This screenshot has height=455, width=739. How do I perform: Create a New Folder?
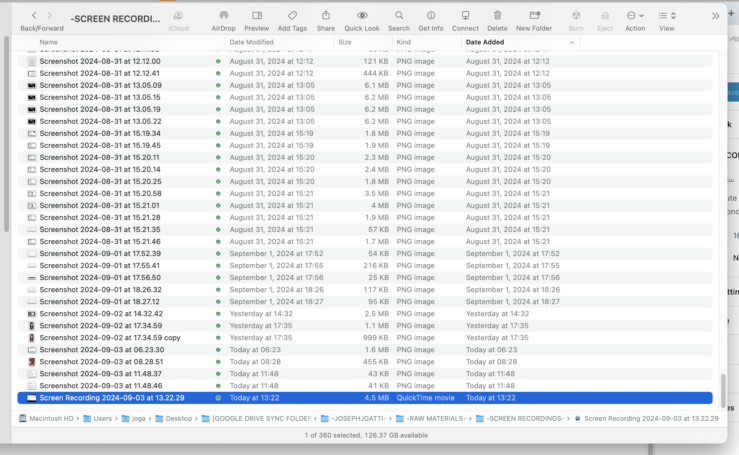click(x=534, y=16)
